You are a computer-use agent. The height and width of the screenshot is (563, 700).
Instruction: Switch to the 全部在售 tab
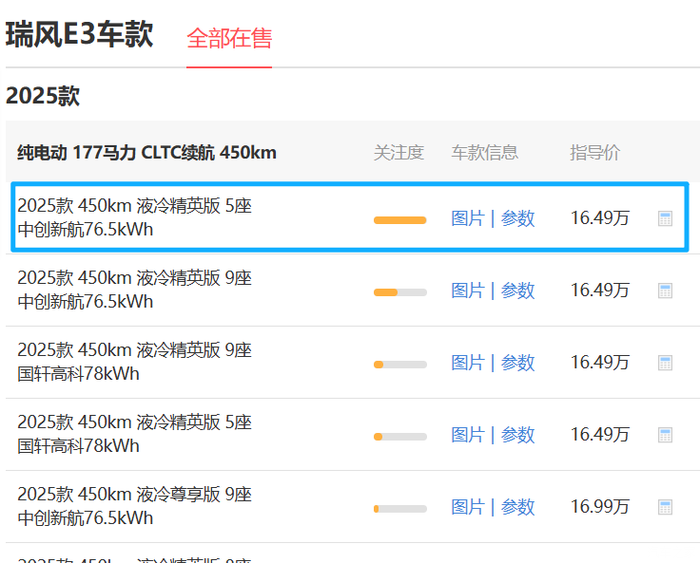(x=229, y=39)
